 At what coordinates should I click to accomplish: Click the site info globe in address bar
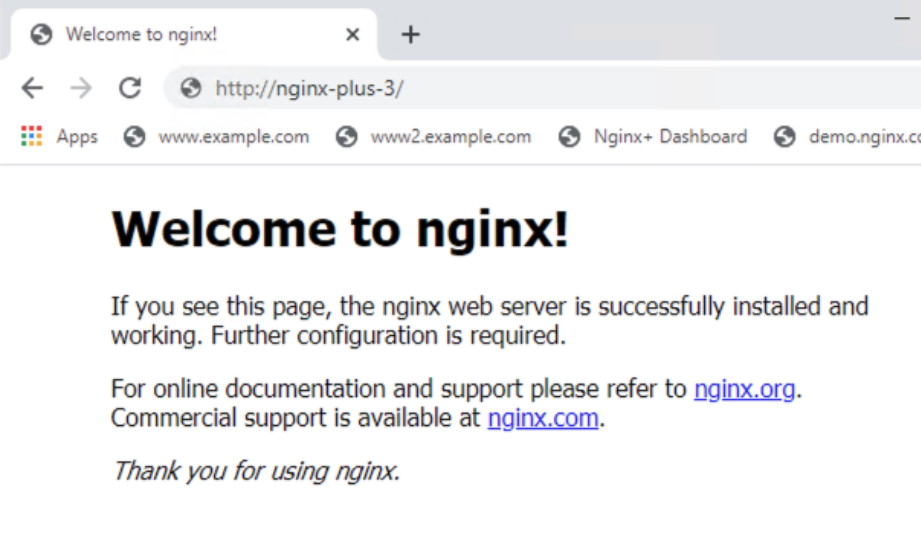tap(191, 89)
